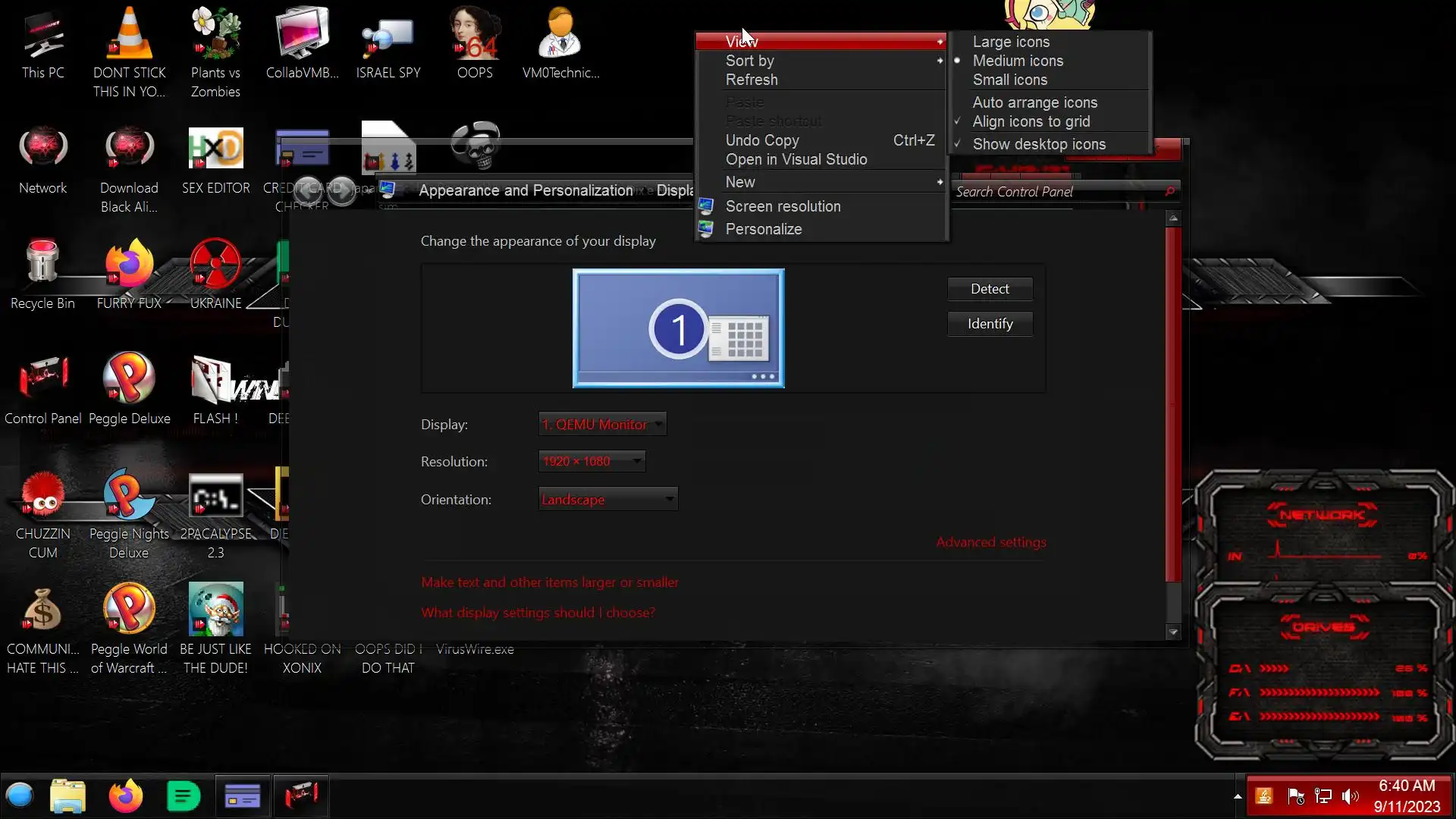
Task: Click Firefox icon in taskbar
Action: tap(125, 796)
